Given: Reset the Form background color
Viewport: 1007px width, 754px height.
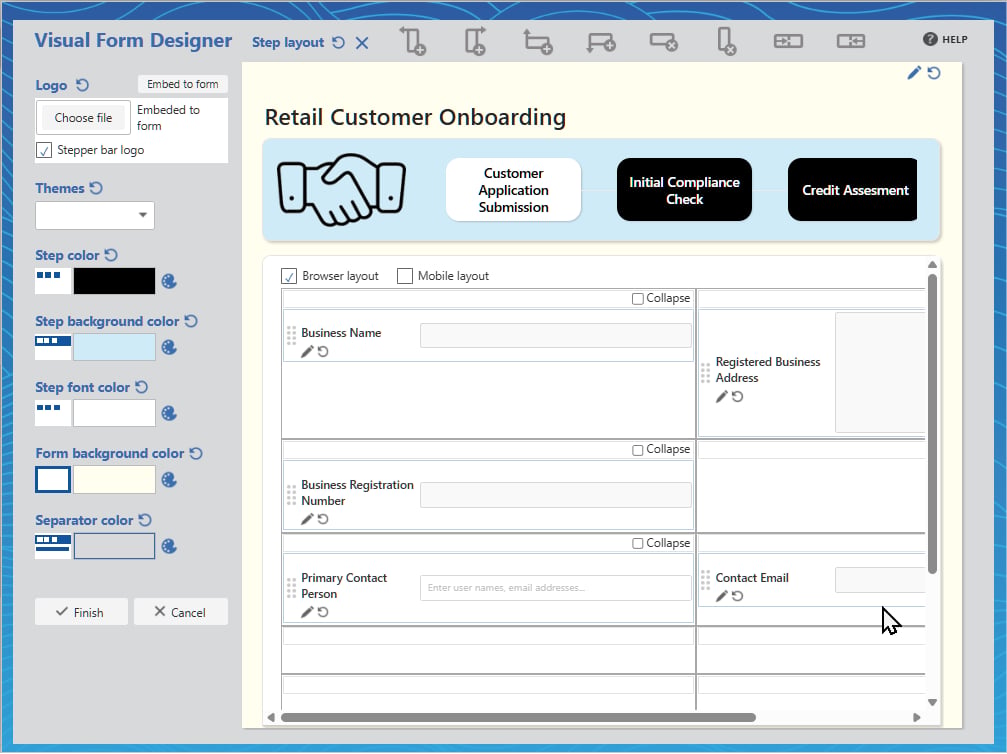Looking at the screenshot, I should (x=196, y=453).
